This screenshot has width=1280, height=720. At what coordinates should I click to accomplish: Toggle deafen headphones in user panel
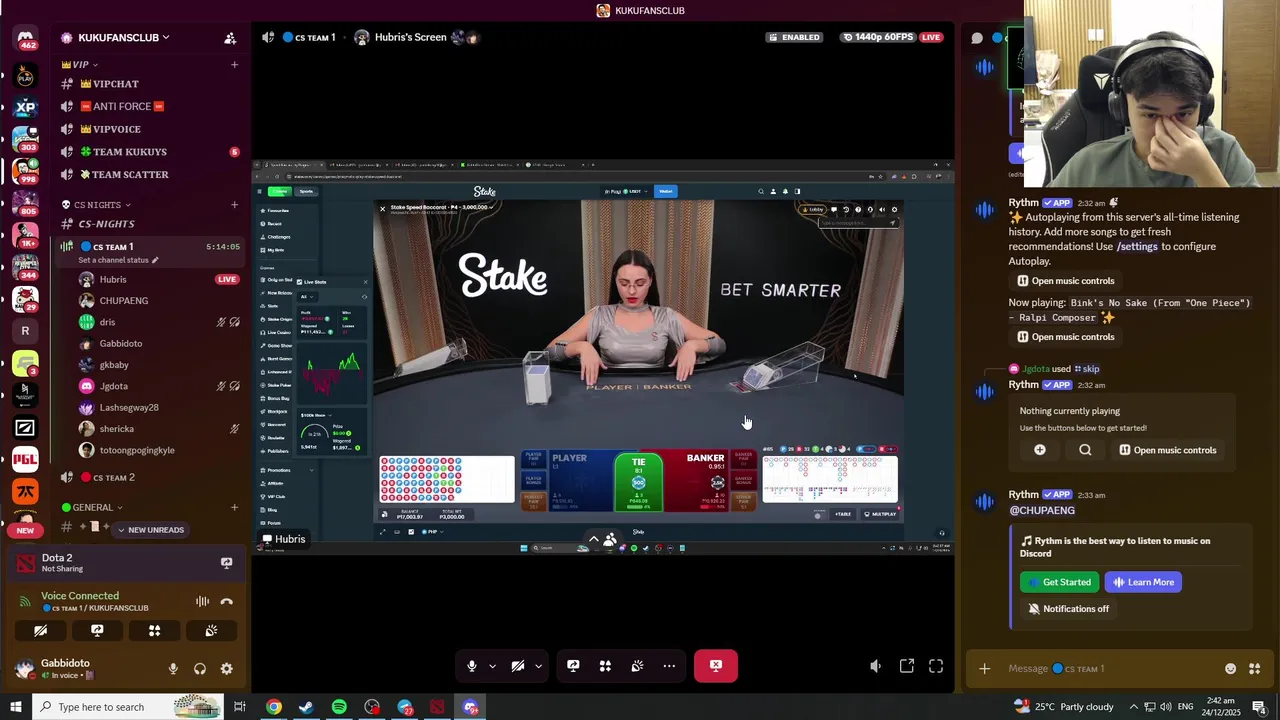(x=200, y=669)
